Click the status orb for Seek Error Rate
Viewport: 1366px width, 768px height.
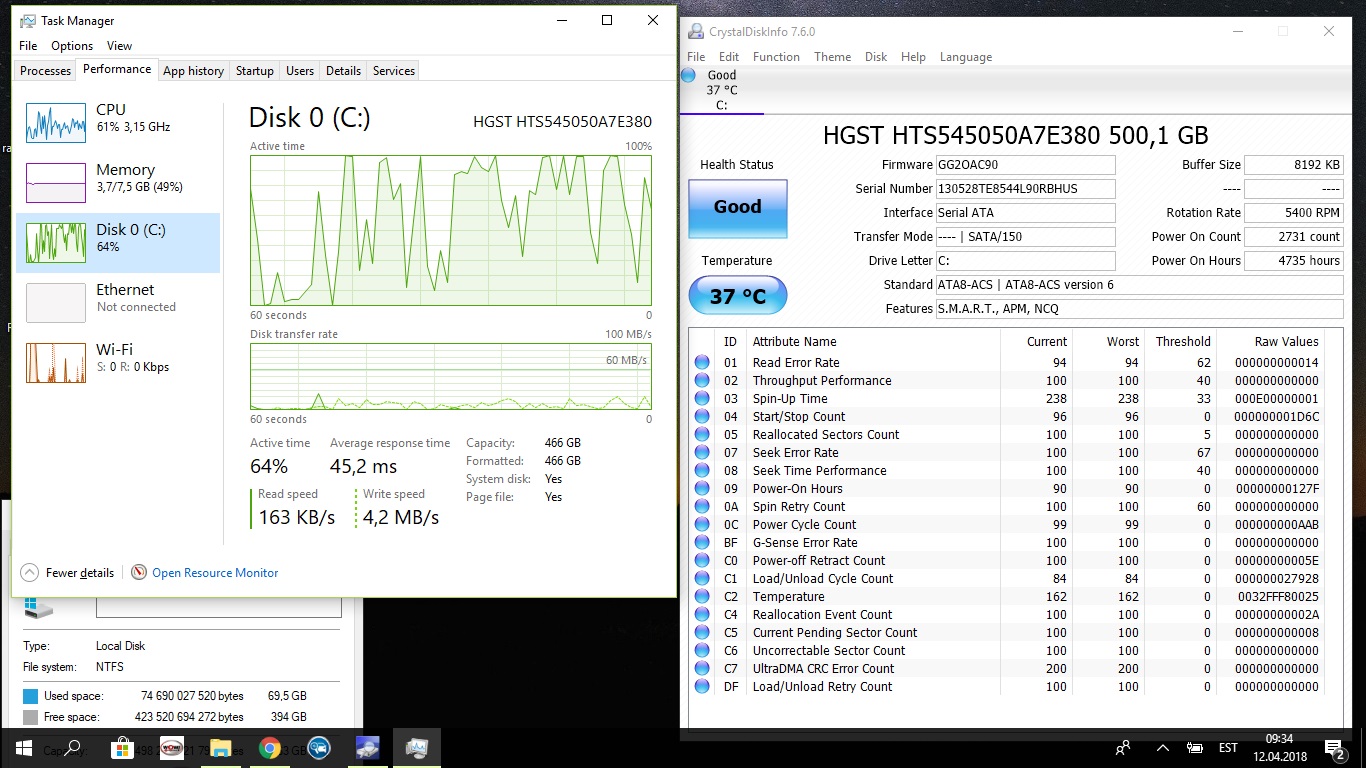(x=702, y=453)
